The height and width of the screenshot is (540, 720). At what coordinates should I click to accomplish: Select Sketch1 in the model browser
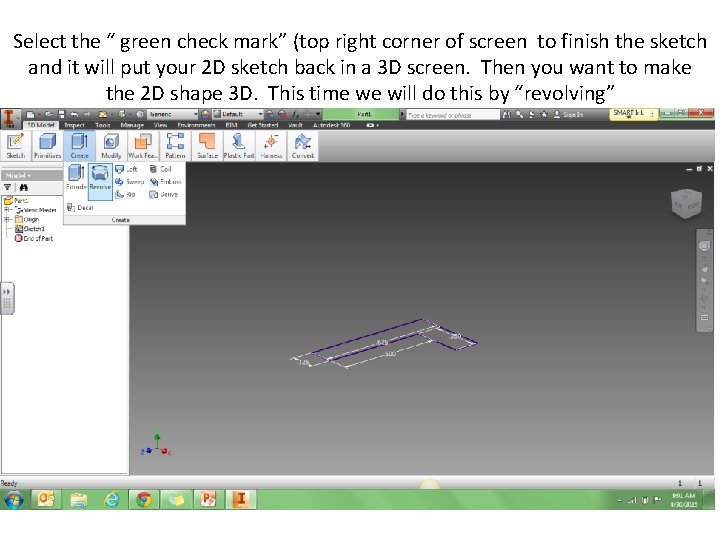tap(30, 229)
